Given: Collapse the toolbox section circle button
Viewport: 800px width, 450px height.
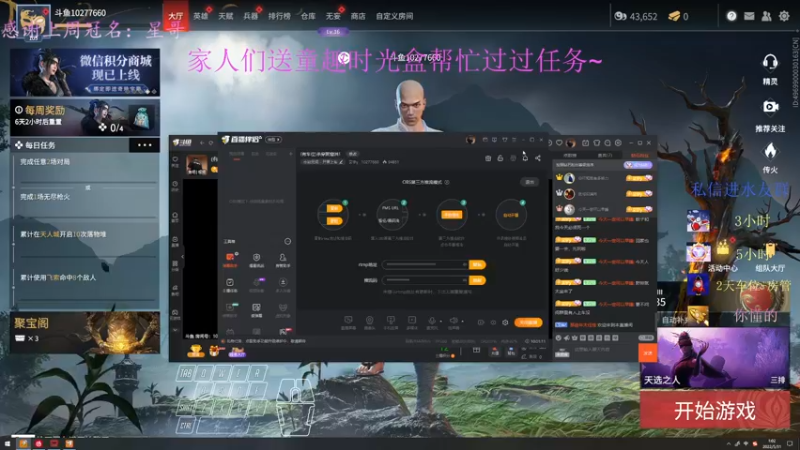Looking at the screenshot, I should [288, 241].
